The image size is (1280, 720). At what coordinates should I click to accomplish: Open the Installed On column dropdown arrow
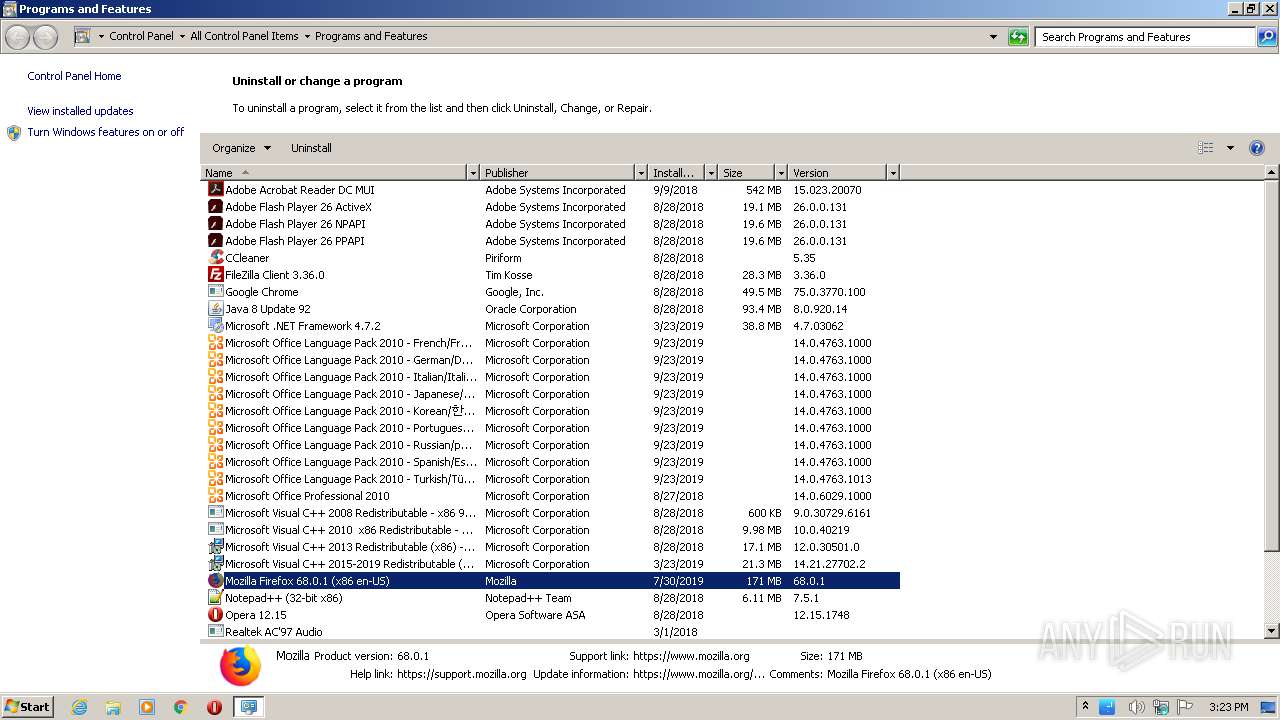tap(711, 173)
